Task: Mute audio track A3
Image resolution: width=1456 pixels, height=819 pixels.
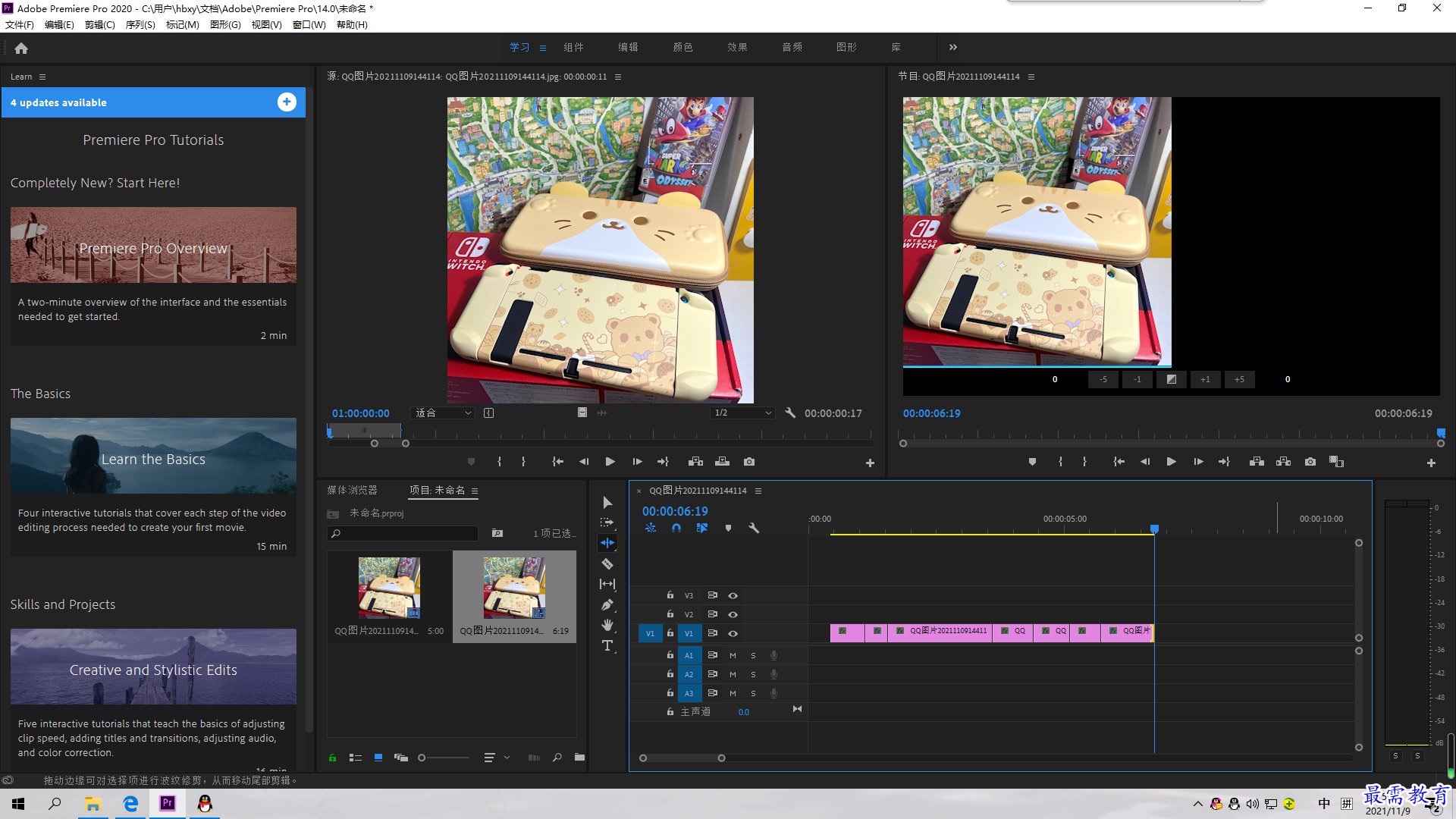Action: (733, 693)
